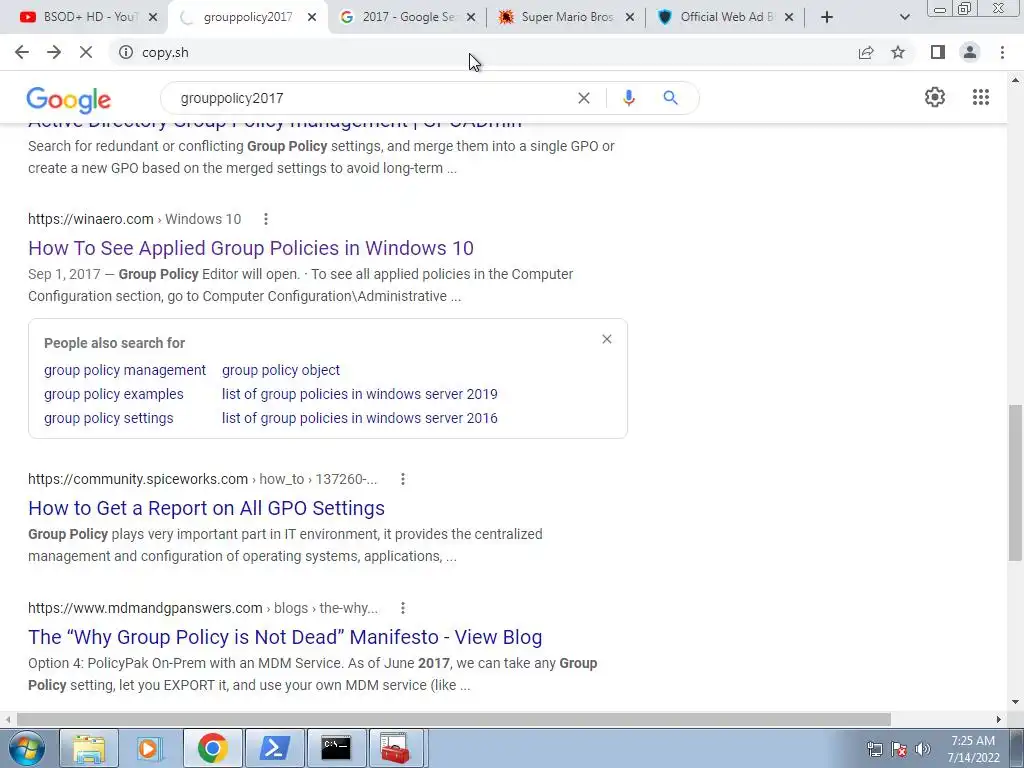Click the community.spiceworks.com URL text
The width and height of the screenshot is (1024, 768).
tap(138, 479)
